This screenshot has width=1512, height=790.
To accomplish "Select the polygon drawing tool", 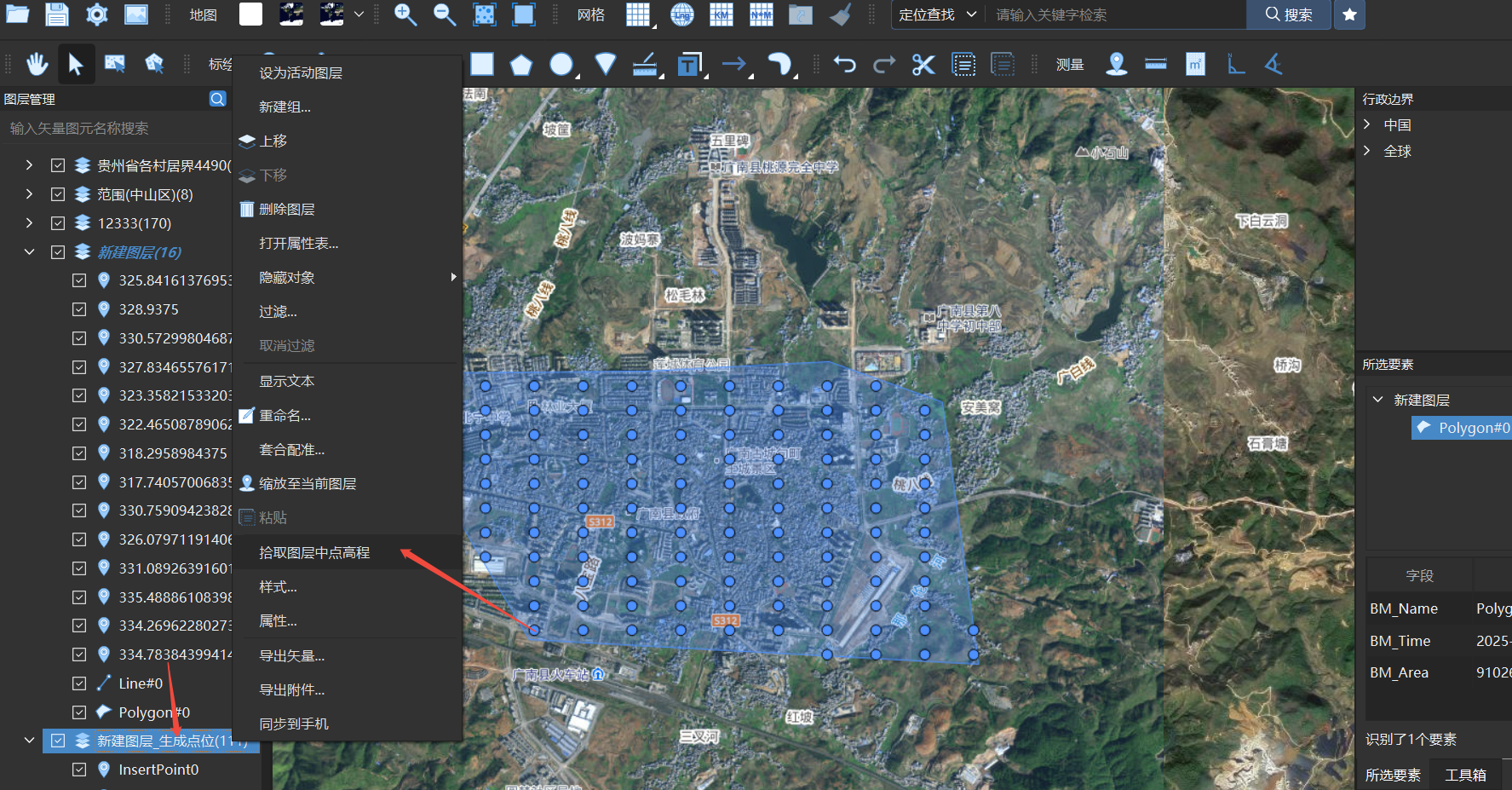I will (x=521, y=64).
